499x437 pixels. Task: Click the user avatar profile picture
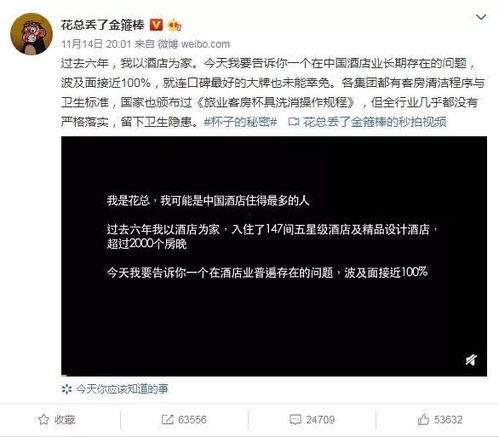tap(31, 34)
